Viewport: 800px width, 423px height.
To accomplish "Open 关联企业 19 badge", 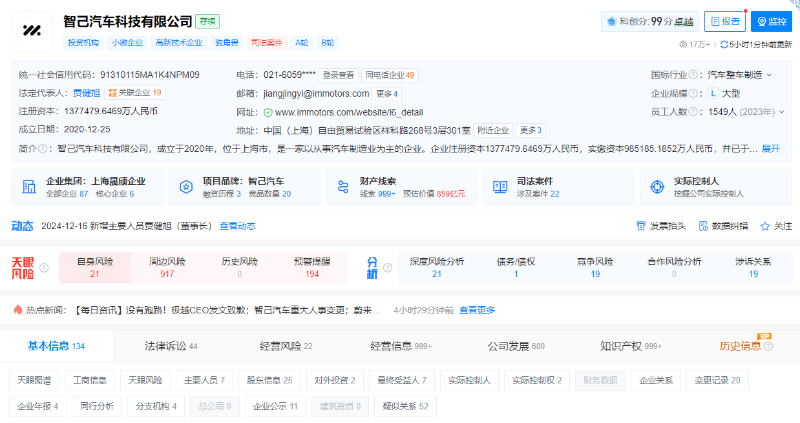I will tap(135, 93).
